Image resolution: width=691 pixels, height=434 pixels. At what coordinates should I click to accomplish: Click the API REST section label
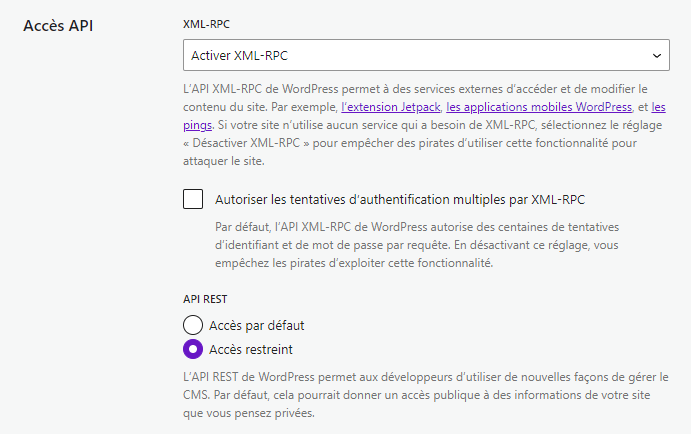(205, 299)
